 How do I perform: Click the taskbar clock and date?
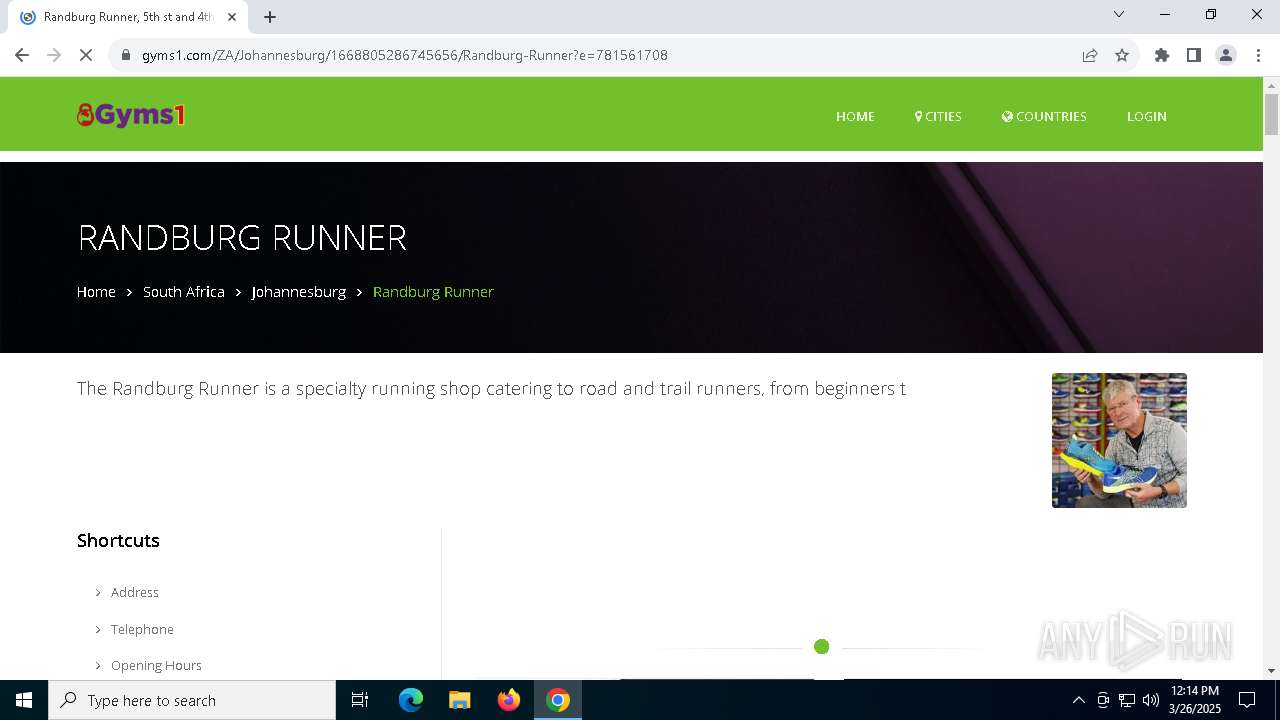tap(1195, 700)
